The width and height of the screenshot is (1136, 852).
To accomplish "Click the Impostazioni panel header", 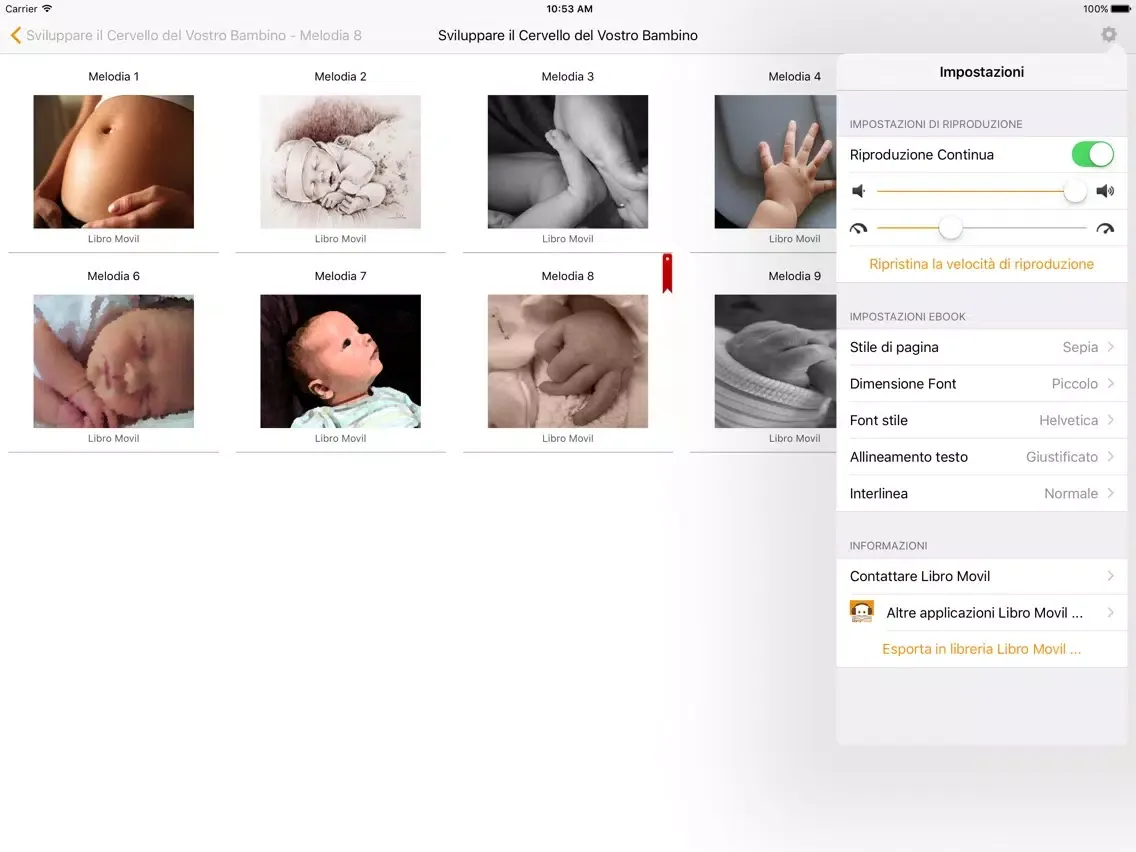I will 982,72.
